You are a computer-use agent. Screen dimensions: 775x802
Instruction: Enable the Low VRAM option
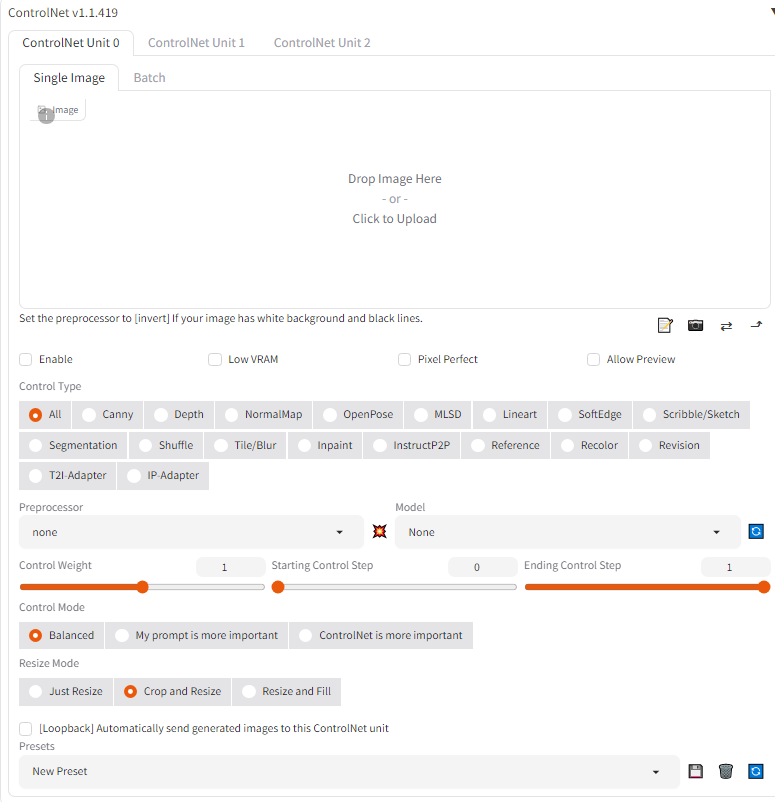click(215, 360)
